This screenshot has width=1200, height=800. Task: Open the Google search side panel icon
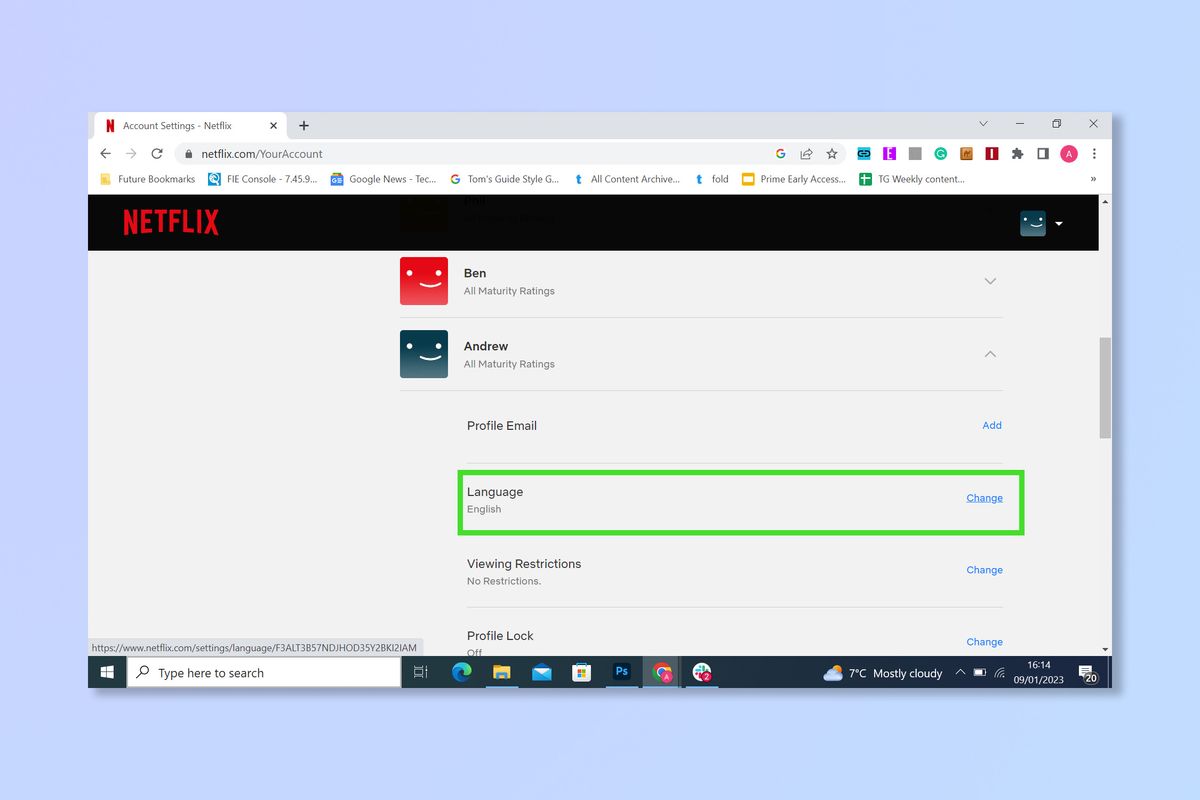(781, 153)
